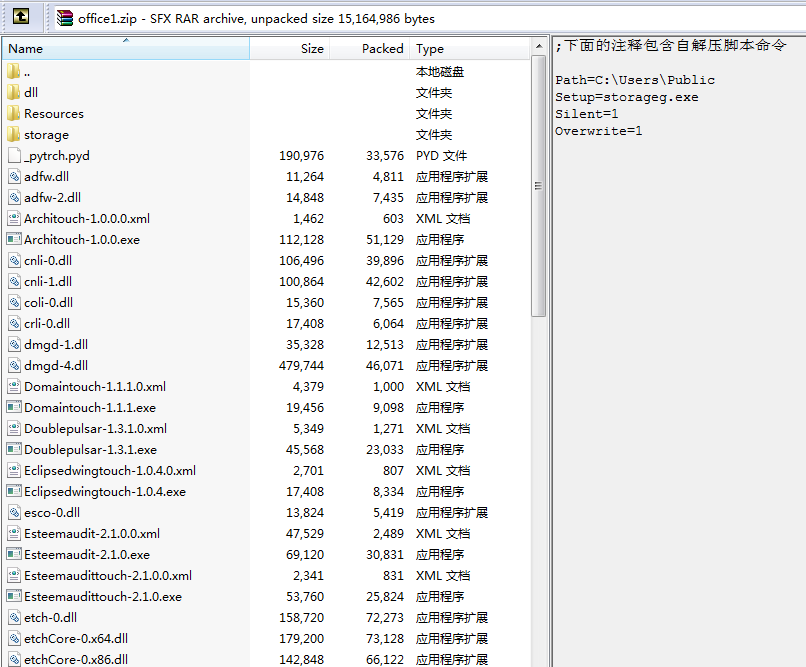Click the adfw.dll file icon
The image size is (806, 667).
point(14,177)
